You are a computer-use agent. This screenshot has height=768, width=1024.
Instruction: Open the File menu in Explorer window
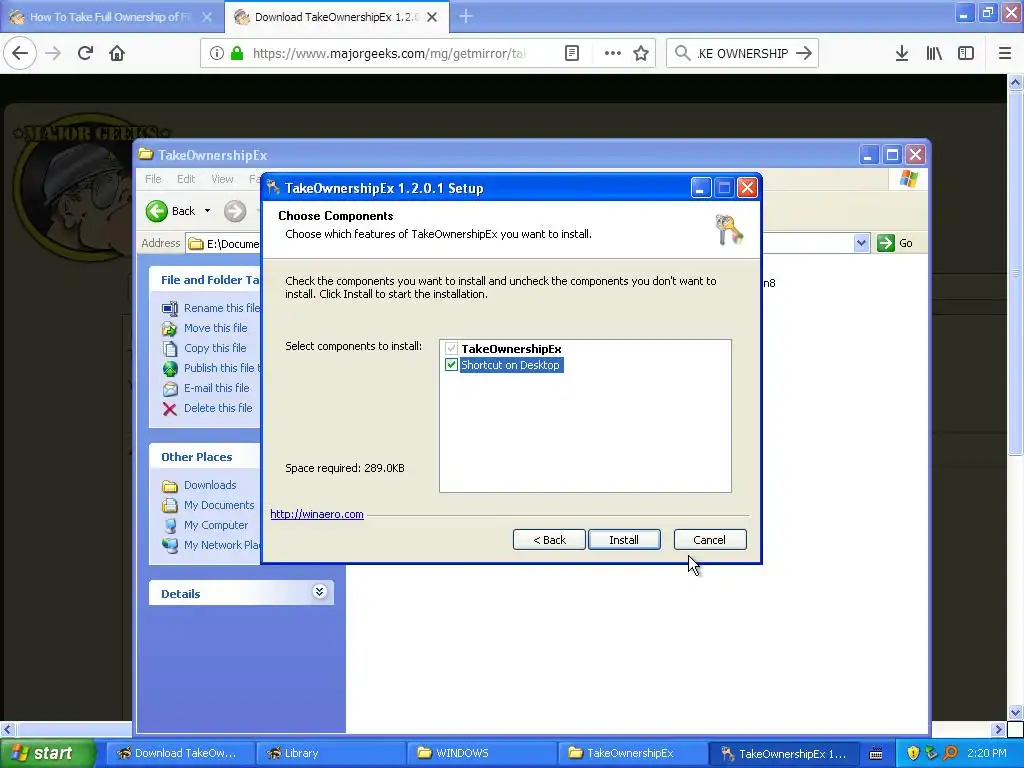pyautogui.click(x=153, y=179)
